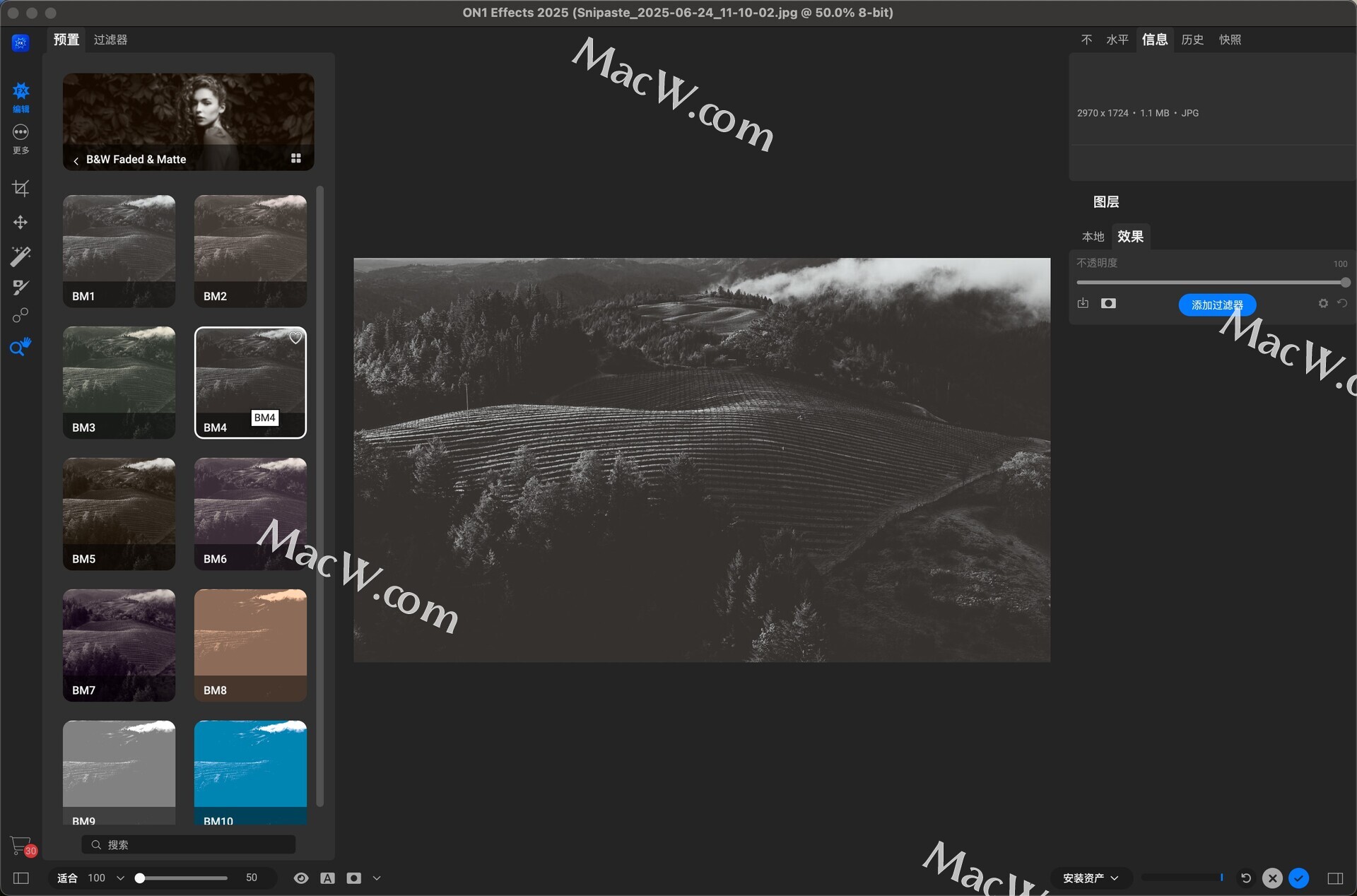
Task: Select the Move/Transform tool
Action: click(20, 223)
